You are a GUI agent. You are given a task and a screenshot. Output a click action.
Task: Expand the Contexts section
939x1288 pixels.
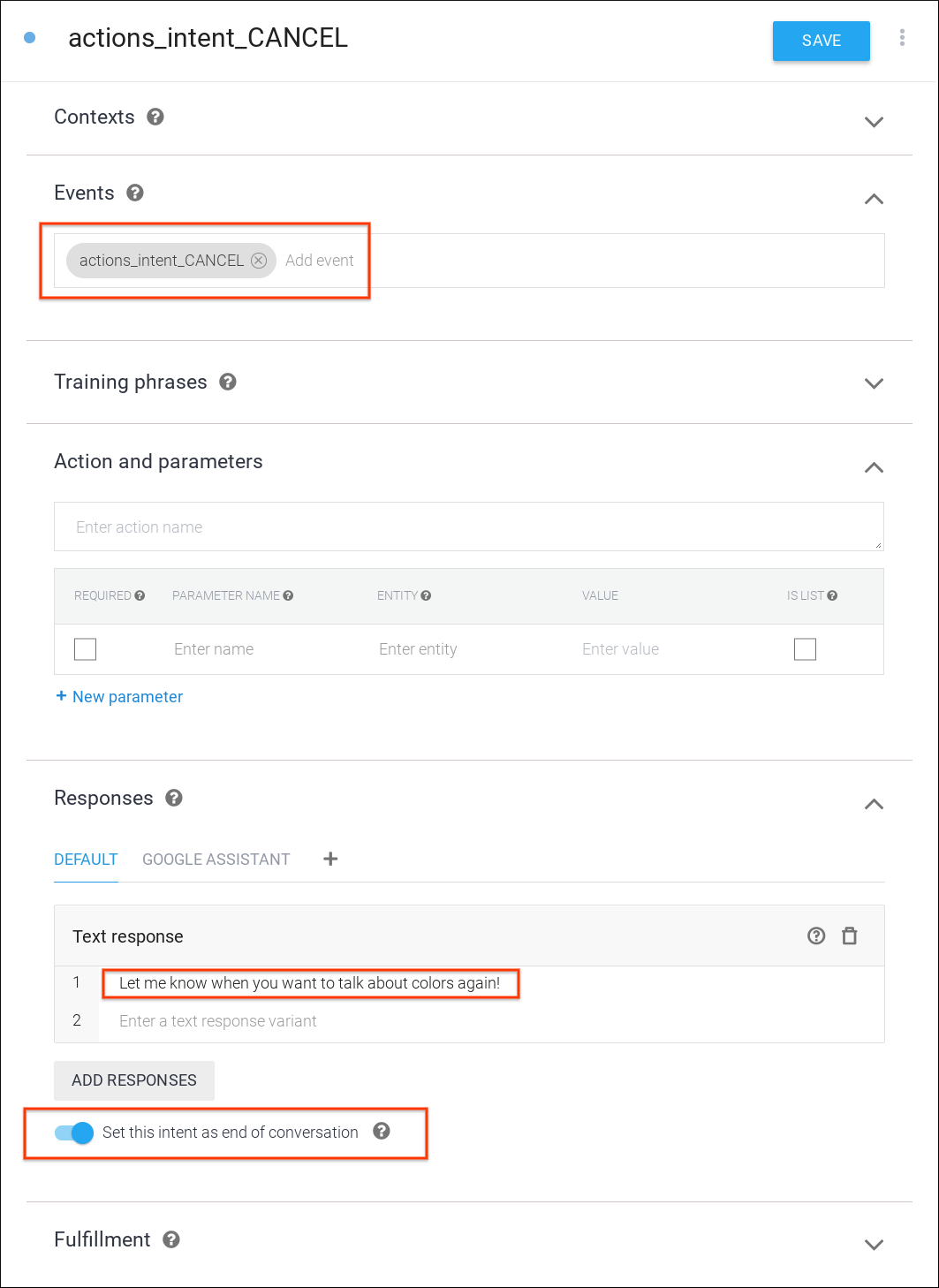tap(874, 122)
